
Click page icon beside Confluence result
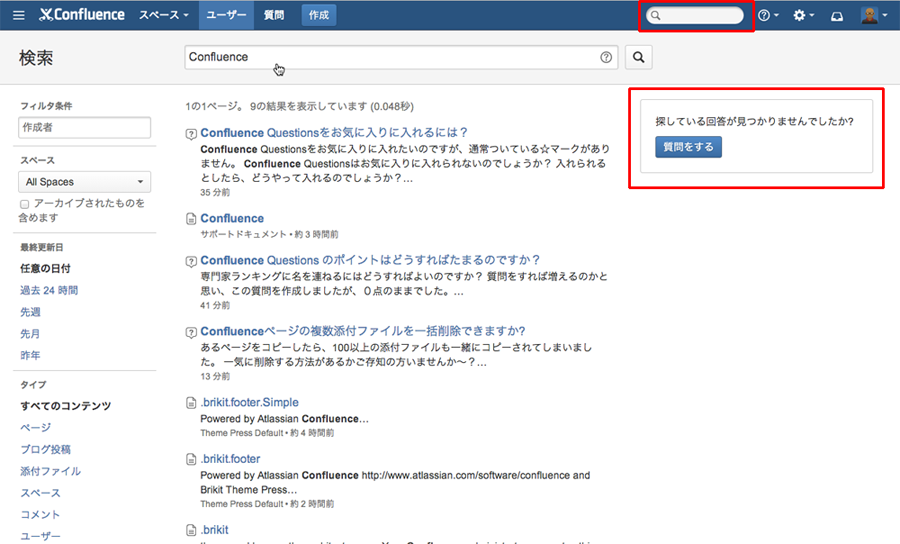[x=191, y=219]
